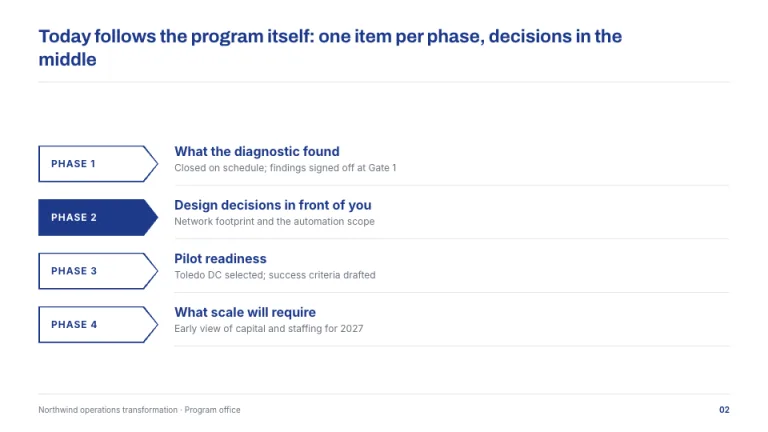The image size is (768, 432).
Task: Select 'What scale will require' heading
Action: click(245, 312)
